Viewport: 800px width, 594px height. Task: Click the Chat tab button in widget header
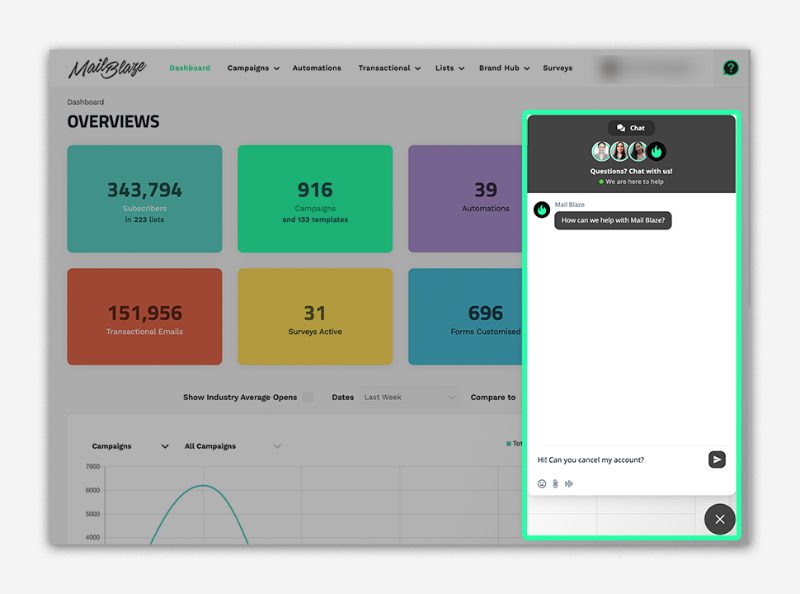(x=631, y=128)
